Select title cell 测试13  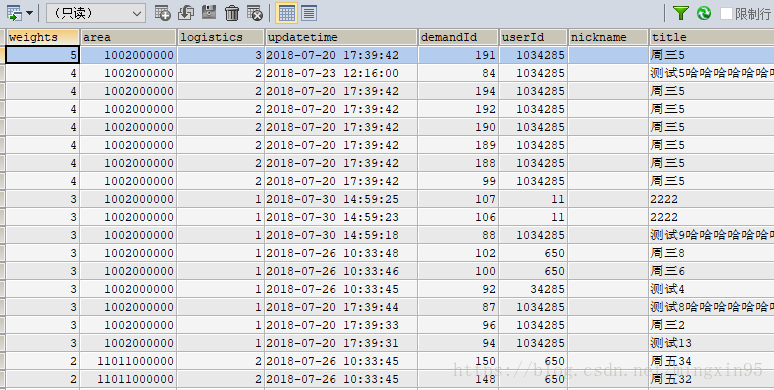(712, 343)
